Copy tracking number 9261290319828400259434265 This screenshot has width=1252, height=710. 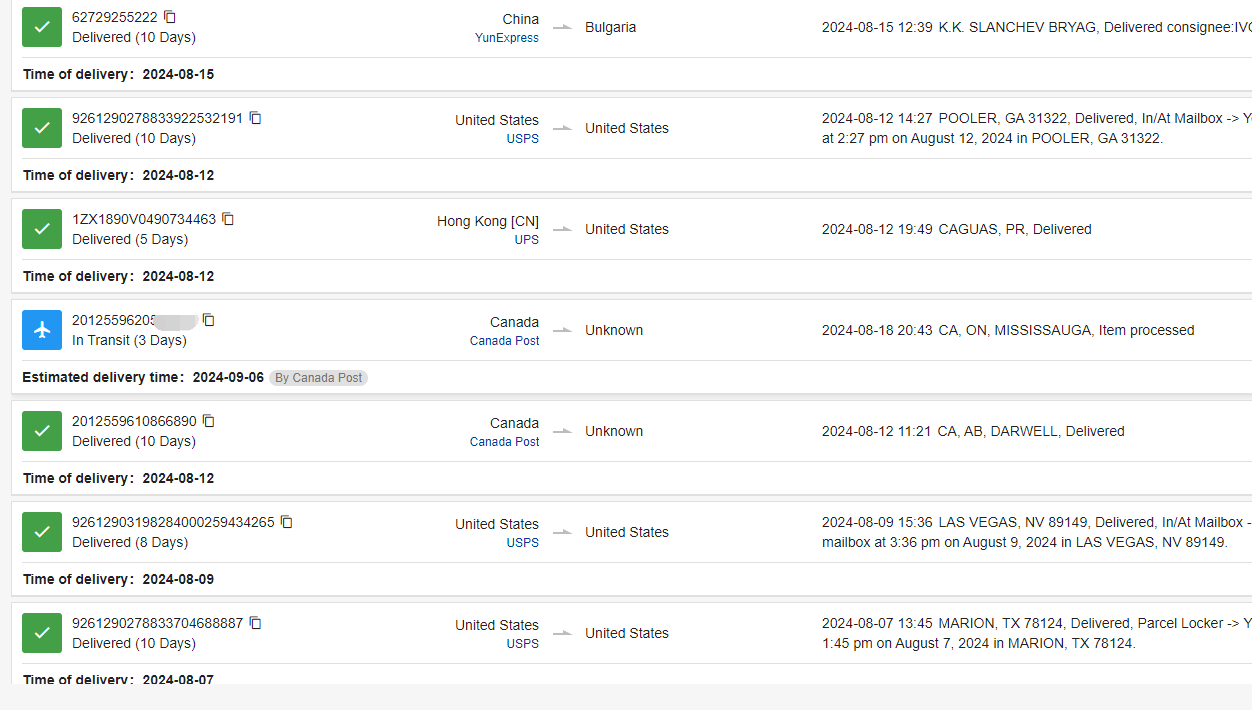tap(287, 522)
